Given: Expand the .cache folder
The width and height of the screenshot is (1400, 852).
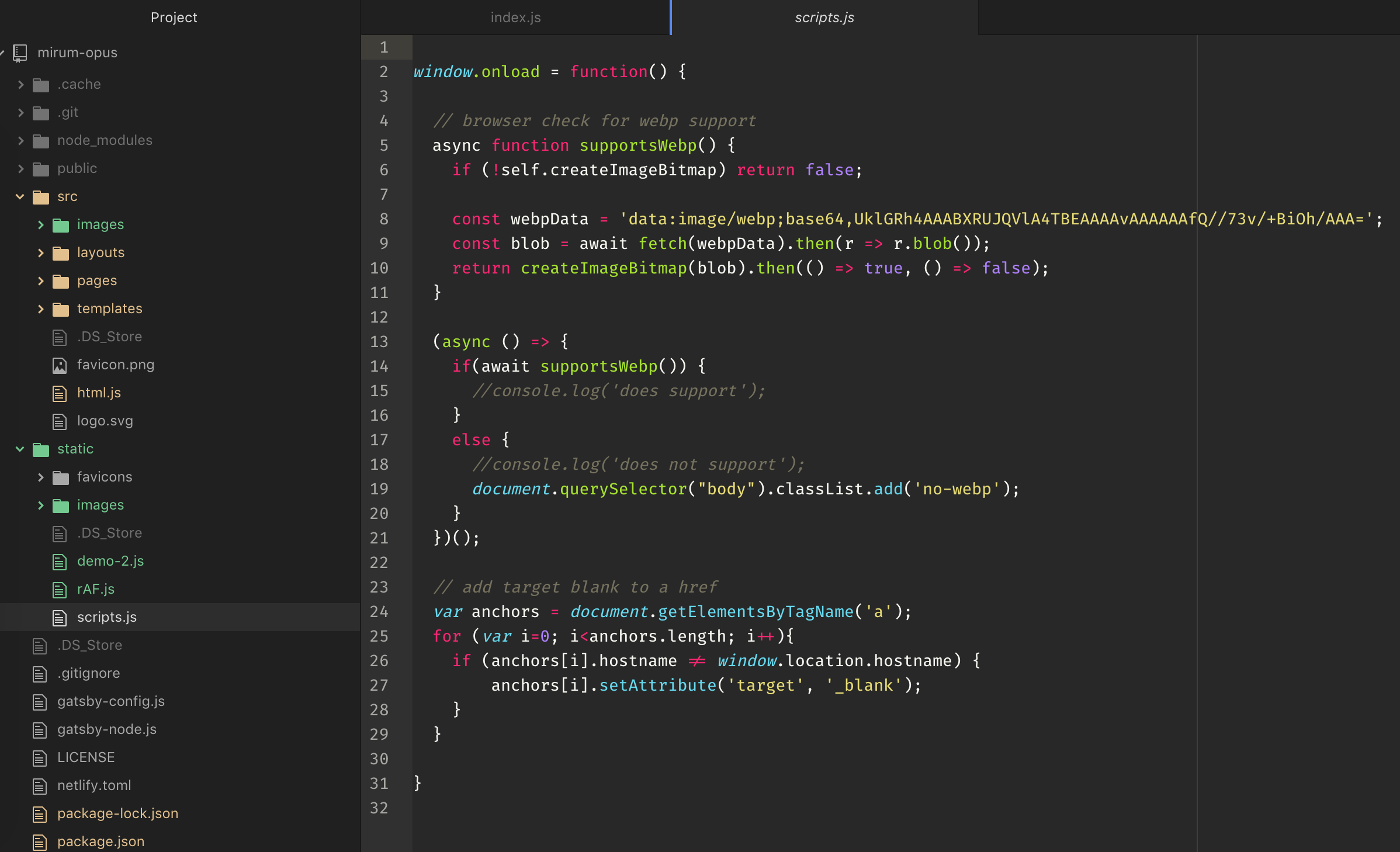Looking at the screenshot, I should click(x=21, y=84).
